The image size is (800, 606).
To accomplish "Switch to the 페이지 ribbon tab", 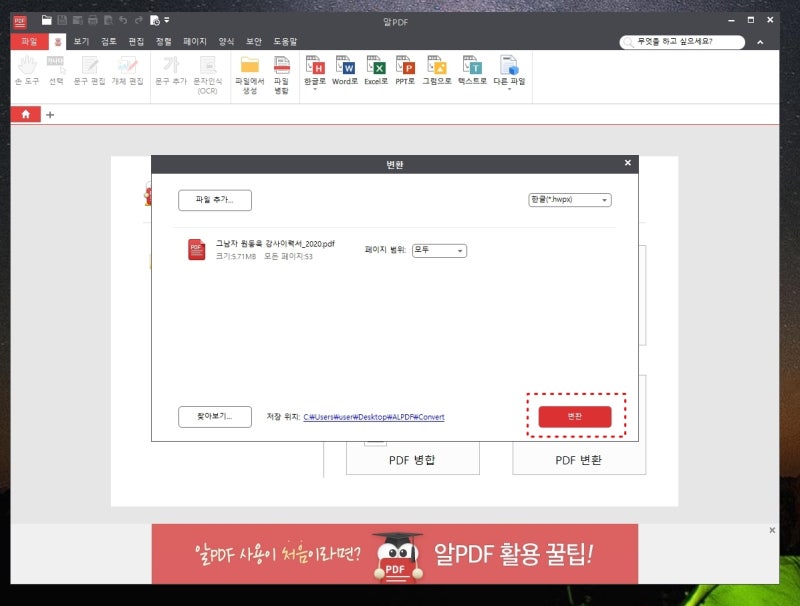I will (x=195, y=41).
